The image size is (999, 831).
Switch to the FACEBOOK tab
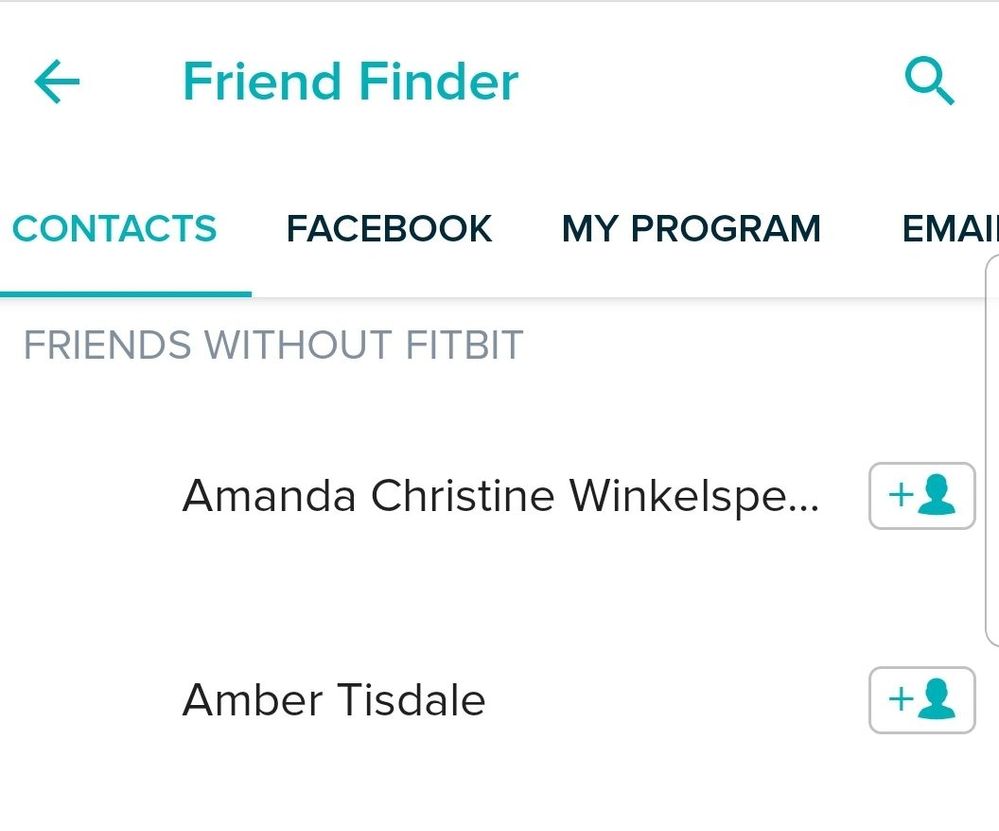(x=389, y=228)
